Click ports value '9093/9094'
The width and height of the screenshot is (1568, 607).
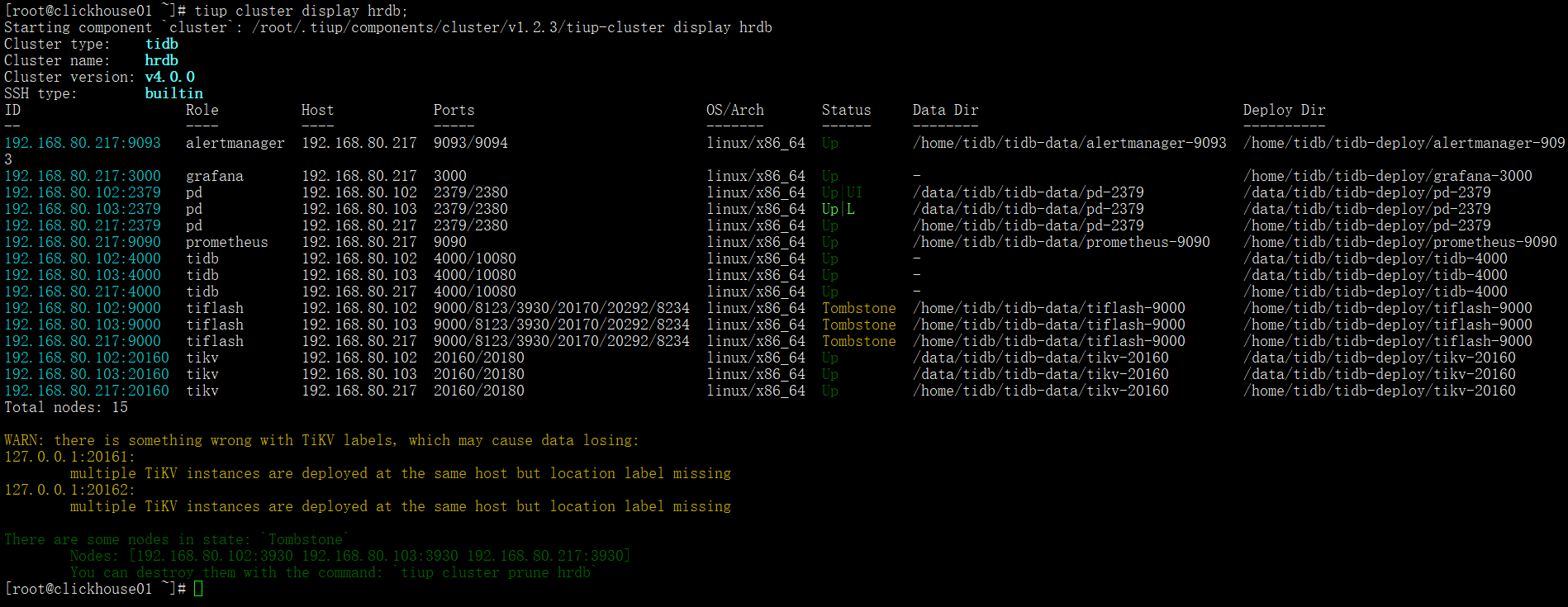click(471, 143)
